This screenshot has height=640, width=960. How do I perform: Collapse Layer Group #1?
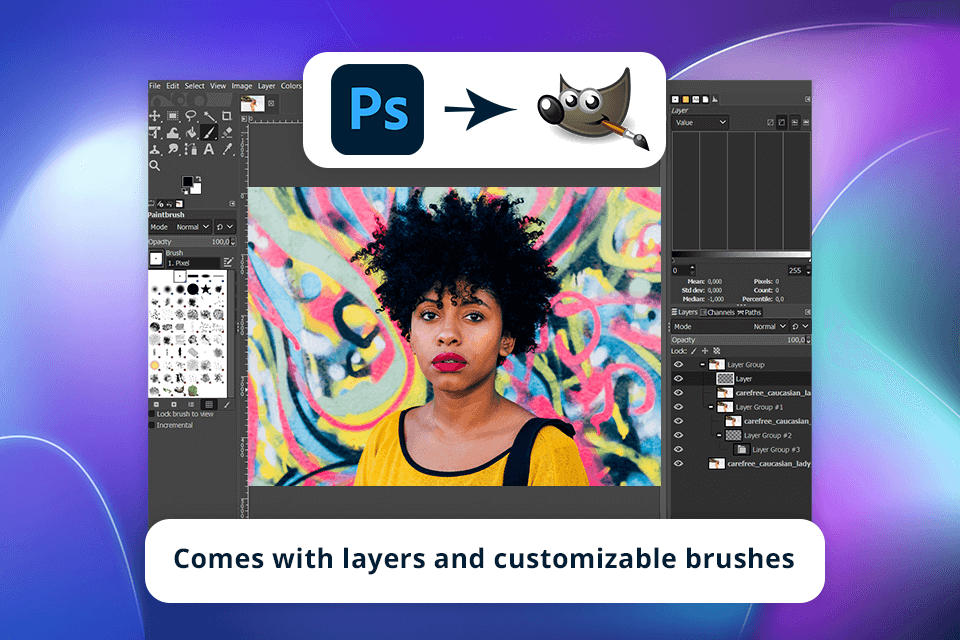click(711, 407)
